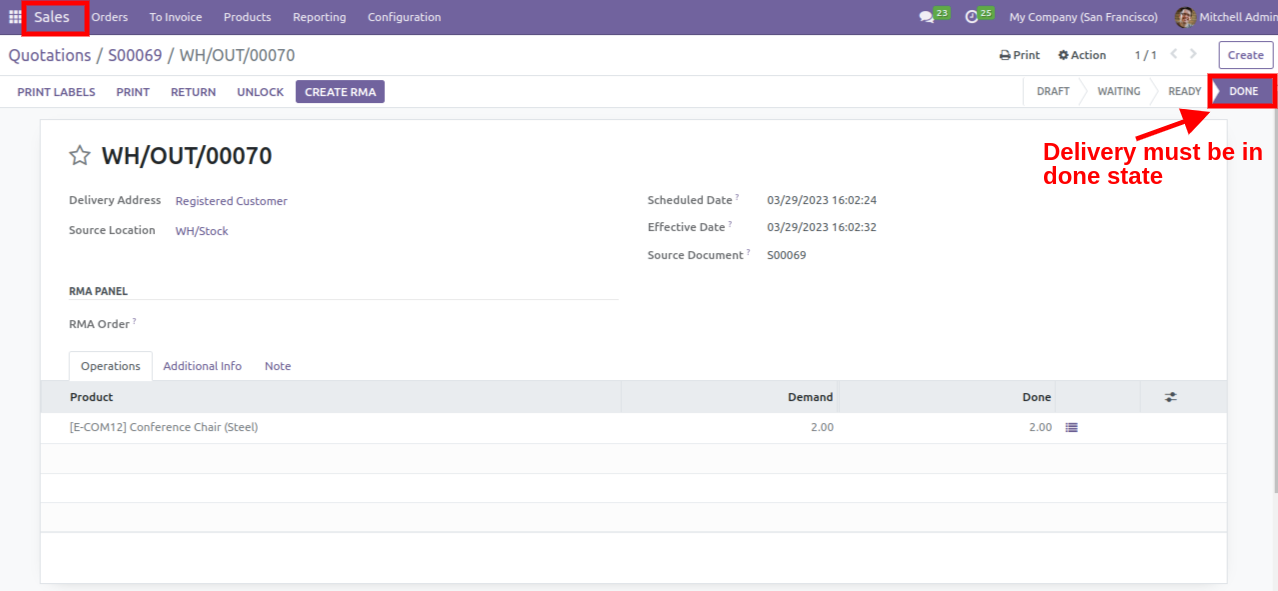
Task: Open the Print dropdown menu
Action: tap(1020, 55)
